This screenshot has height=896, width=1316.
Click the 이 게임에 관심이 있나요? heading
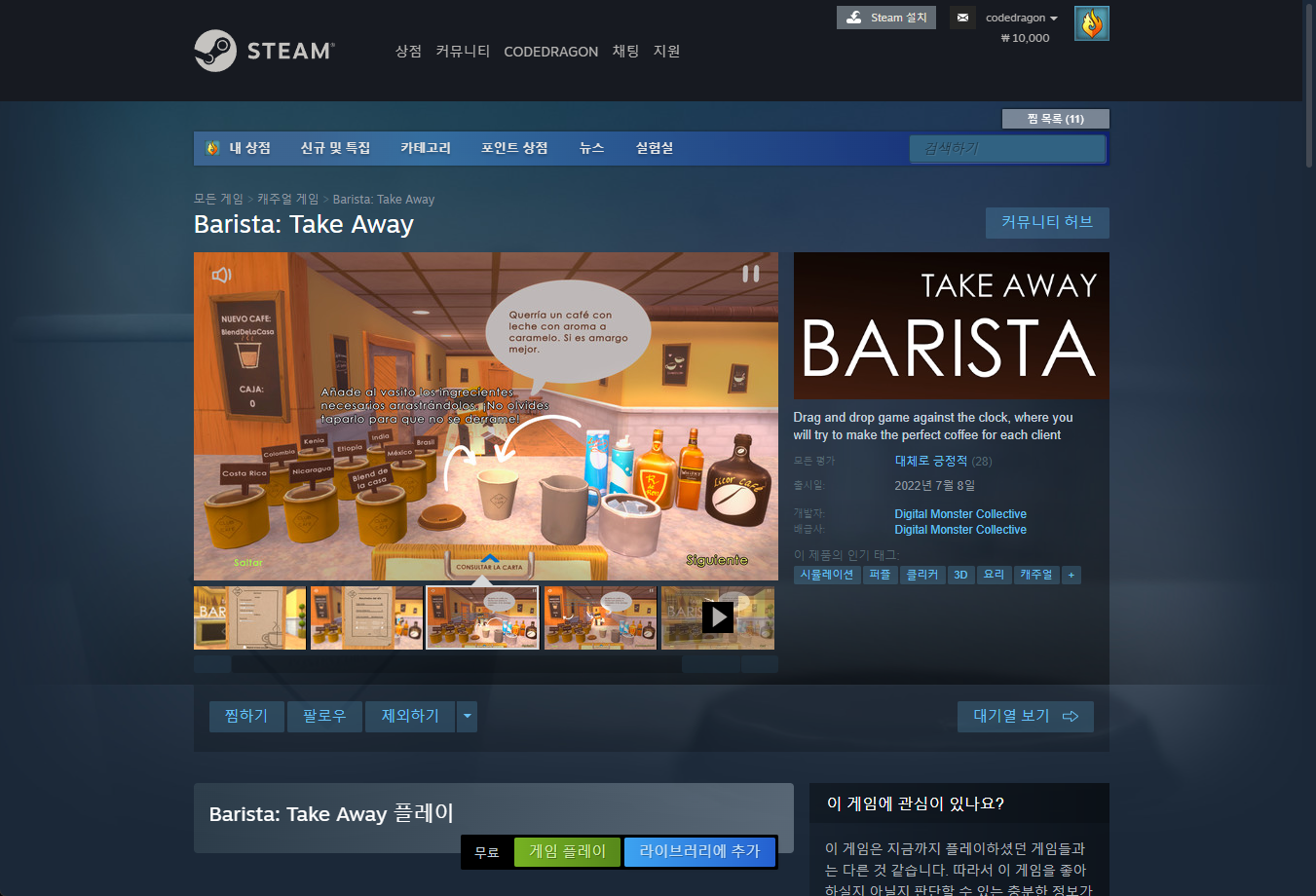916,803
